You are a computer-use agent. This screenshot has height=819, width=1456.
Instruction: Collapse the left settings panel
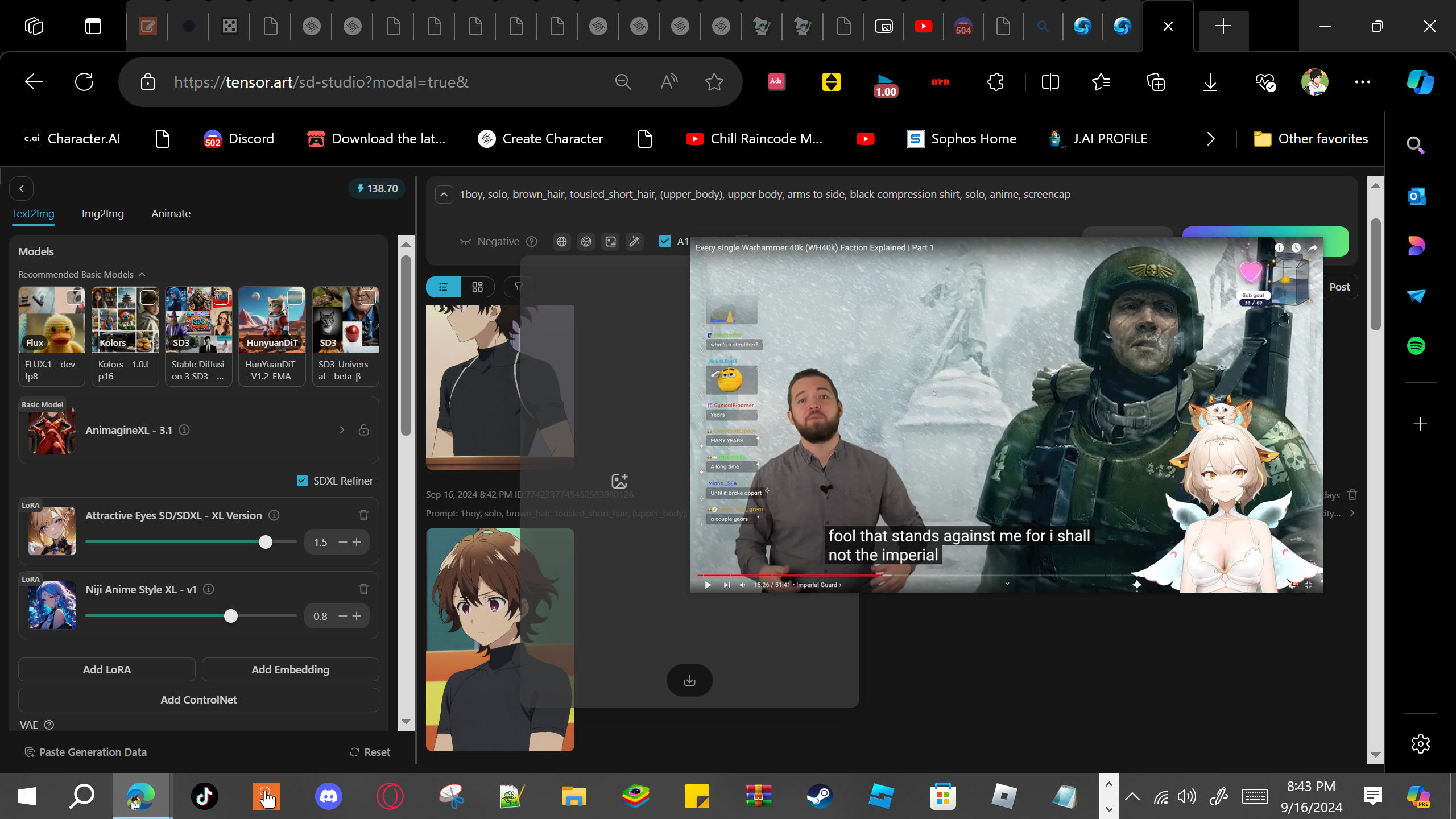coord(22,189)
